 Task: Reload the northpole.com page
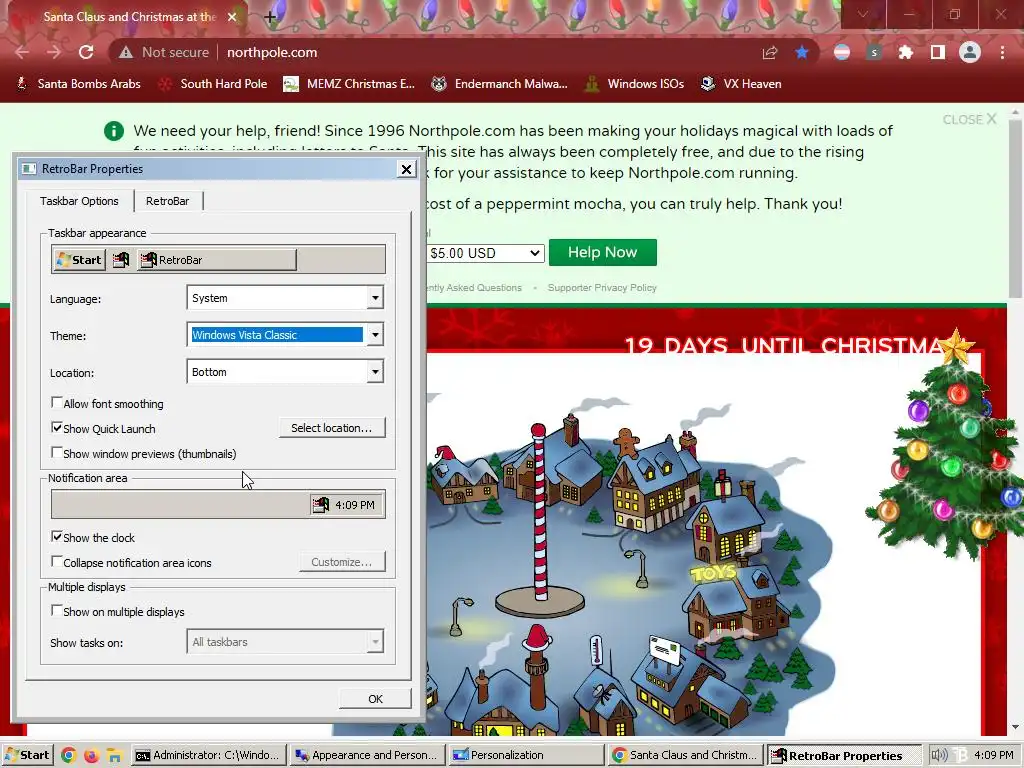(86, 52)
